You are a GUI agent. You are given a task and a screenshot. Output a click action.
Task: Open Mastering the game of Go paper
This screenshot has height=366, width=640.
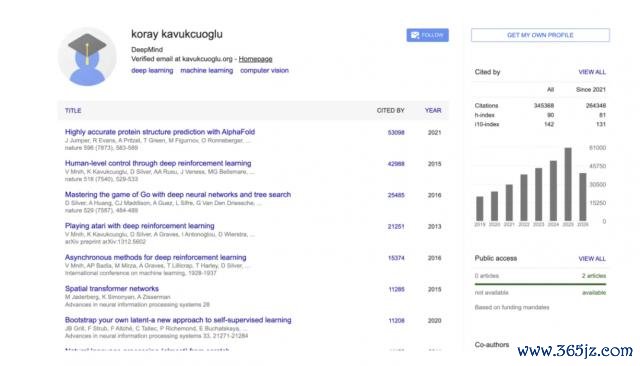pyautogui.click(x=178, y=195)
